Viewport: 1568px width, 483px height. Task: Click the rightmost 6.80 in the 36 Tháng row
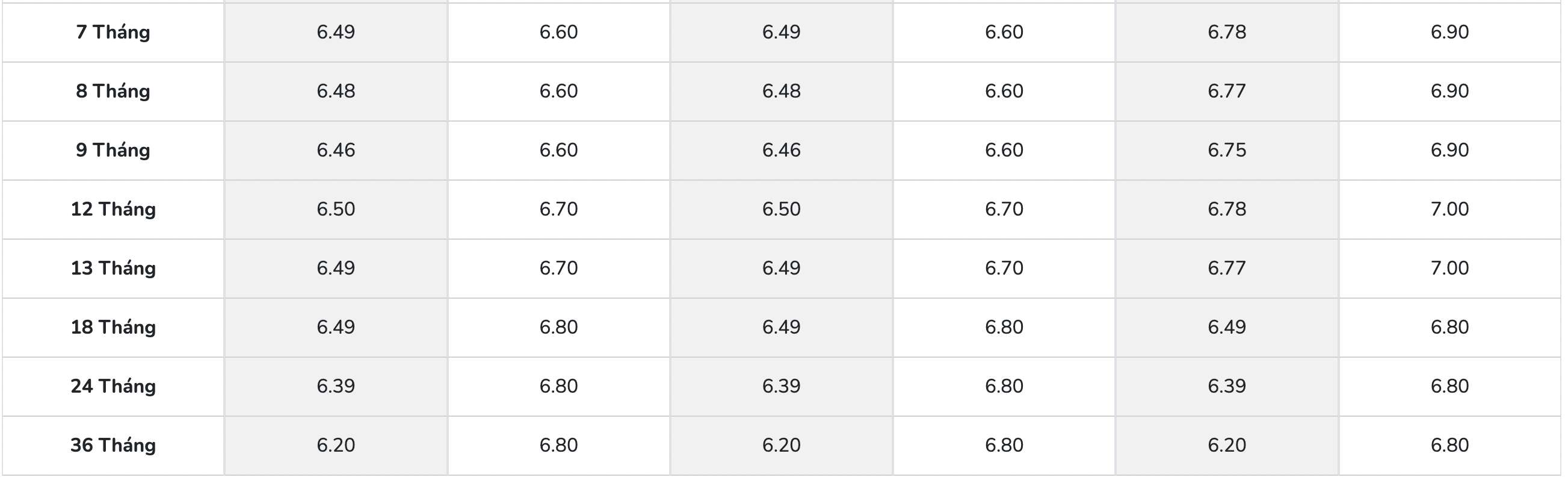[1449, 445]
